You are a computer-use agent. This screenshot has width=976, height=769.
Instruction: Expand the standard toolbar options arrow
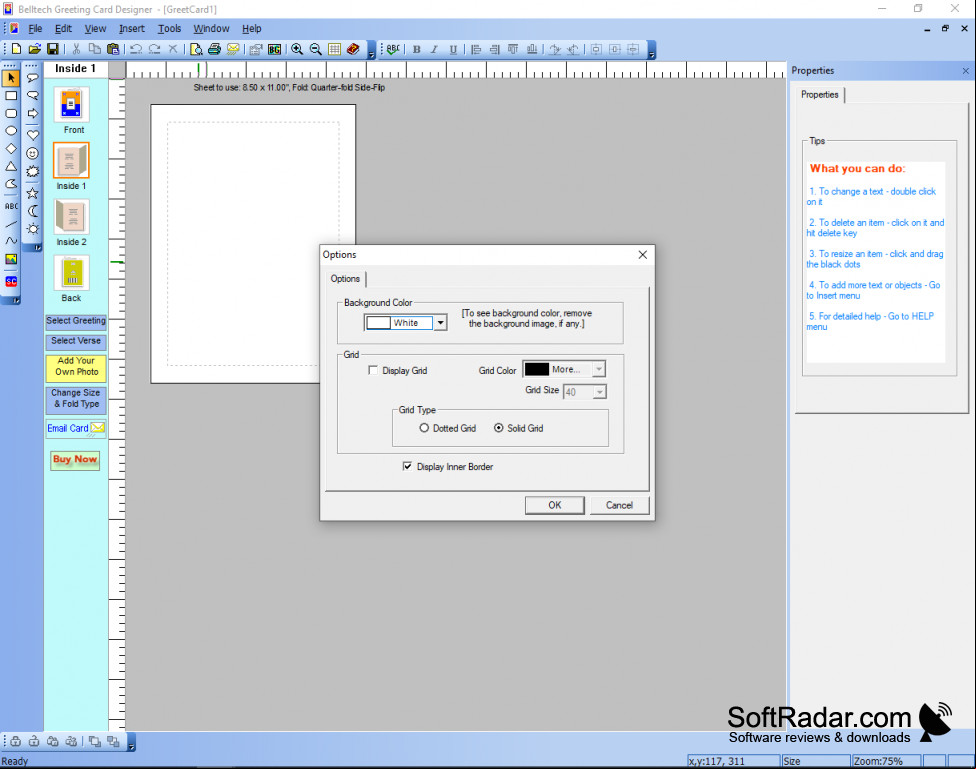[371, 50]
